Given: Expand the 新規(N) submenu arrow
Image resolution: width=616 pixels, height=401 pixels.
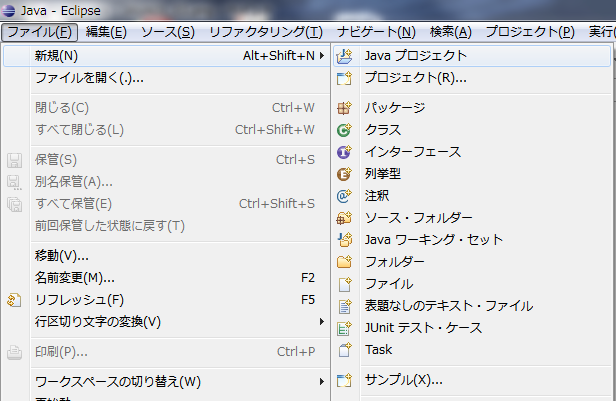Looking at the screenshot, I should click(x=322, y=56).
